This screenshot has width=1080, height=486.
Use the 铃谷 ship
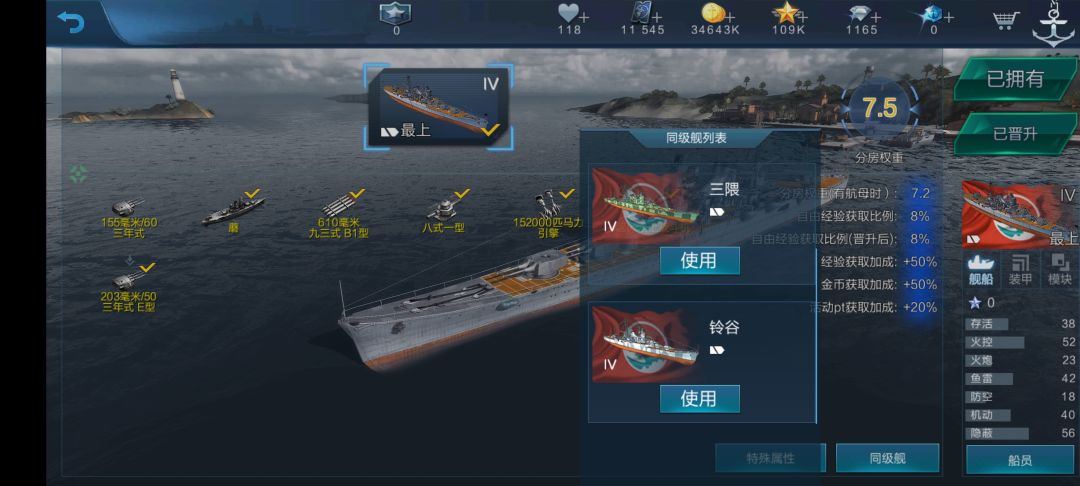699,399
